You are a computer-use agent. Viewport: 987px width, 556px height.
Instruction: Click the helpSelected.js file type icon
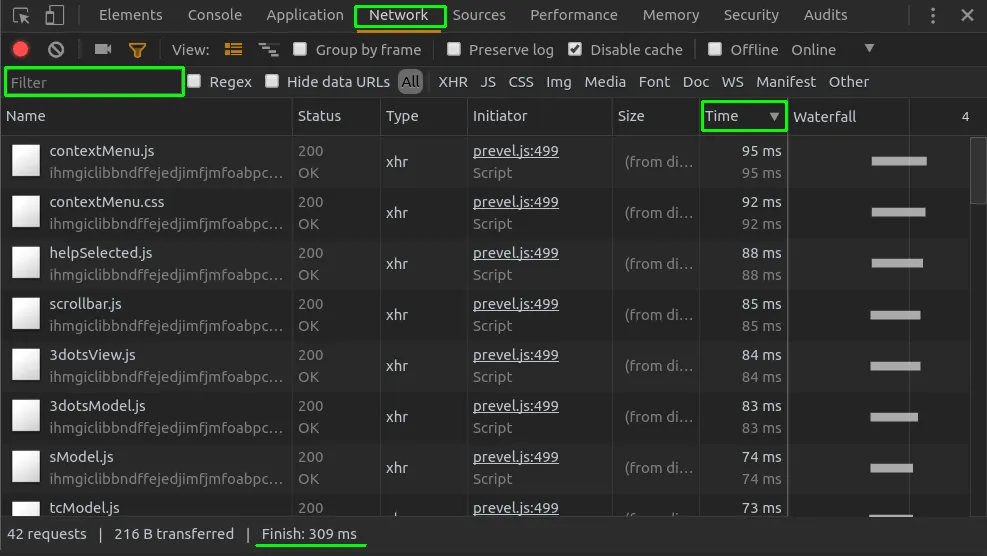(26, 263)
